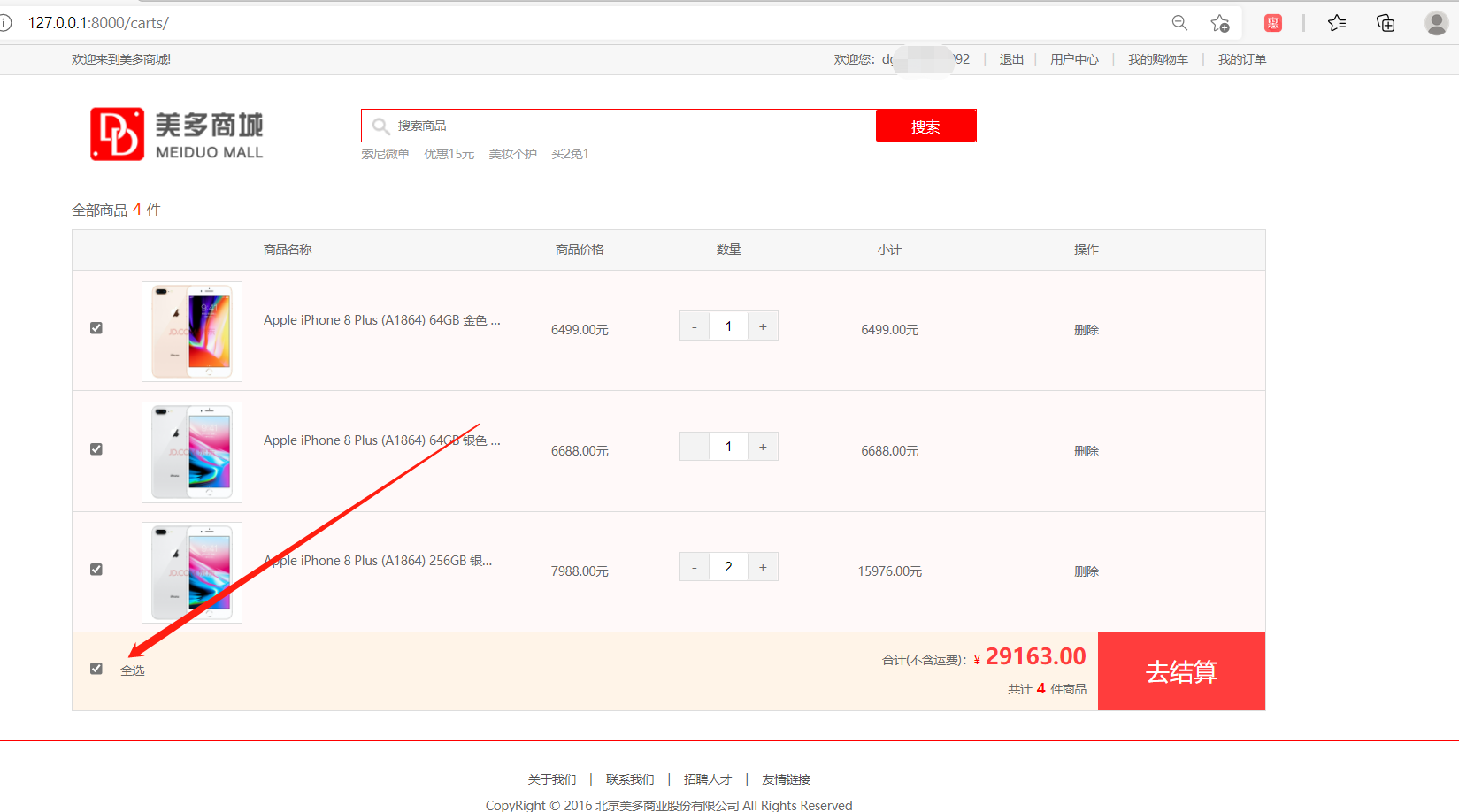Delete the 6499.00元 iPhone from cart
Image resolution: width=1459 pixels, height=812 pixels.
(1087, 330)
